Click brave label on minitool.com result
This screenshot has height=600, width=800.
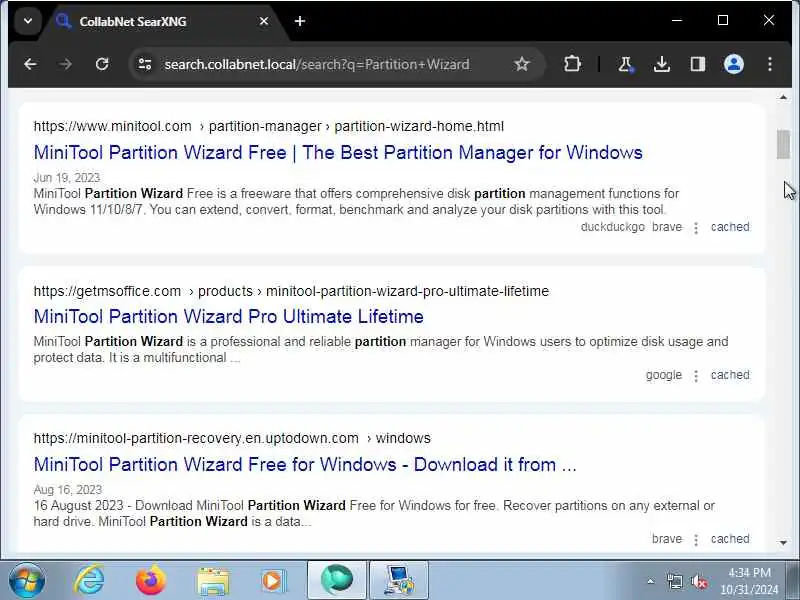click(667, 227)
